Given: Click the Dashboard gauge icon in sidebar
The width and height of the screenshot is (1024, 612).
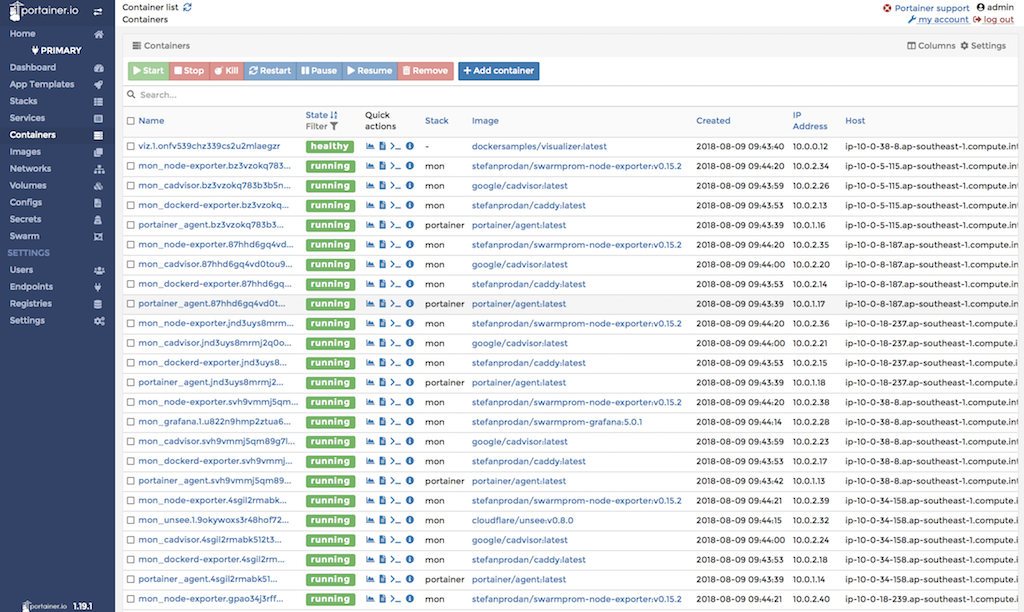Looking at the screenshot, I should tap(99, 68).
